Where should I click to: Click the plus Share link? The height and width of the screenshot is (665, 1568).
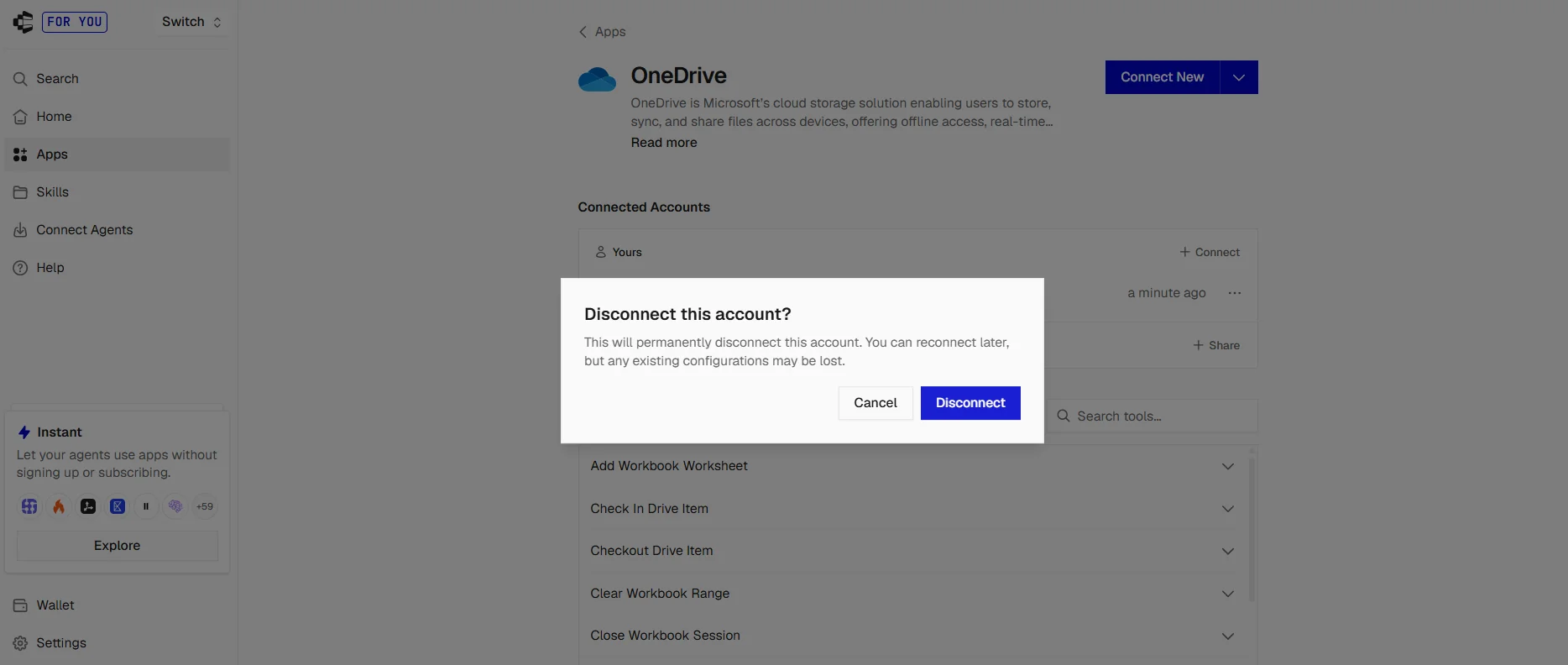point(1216,345)
